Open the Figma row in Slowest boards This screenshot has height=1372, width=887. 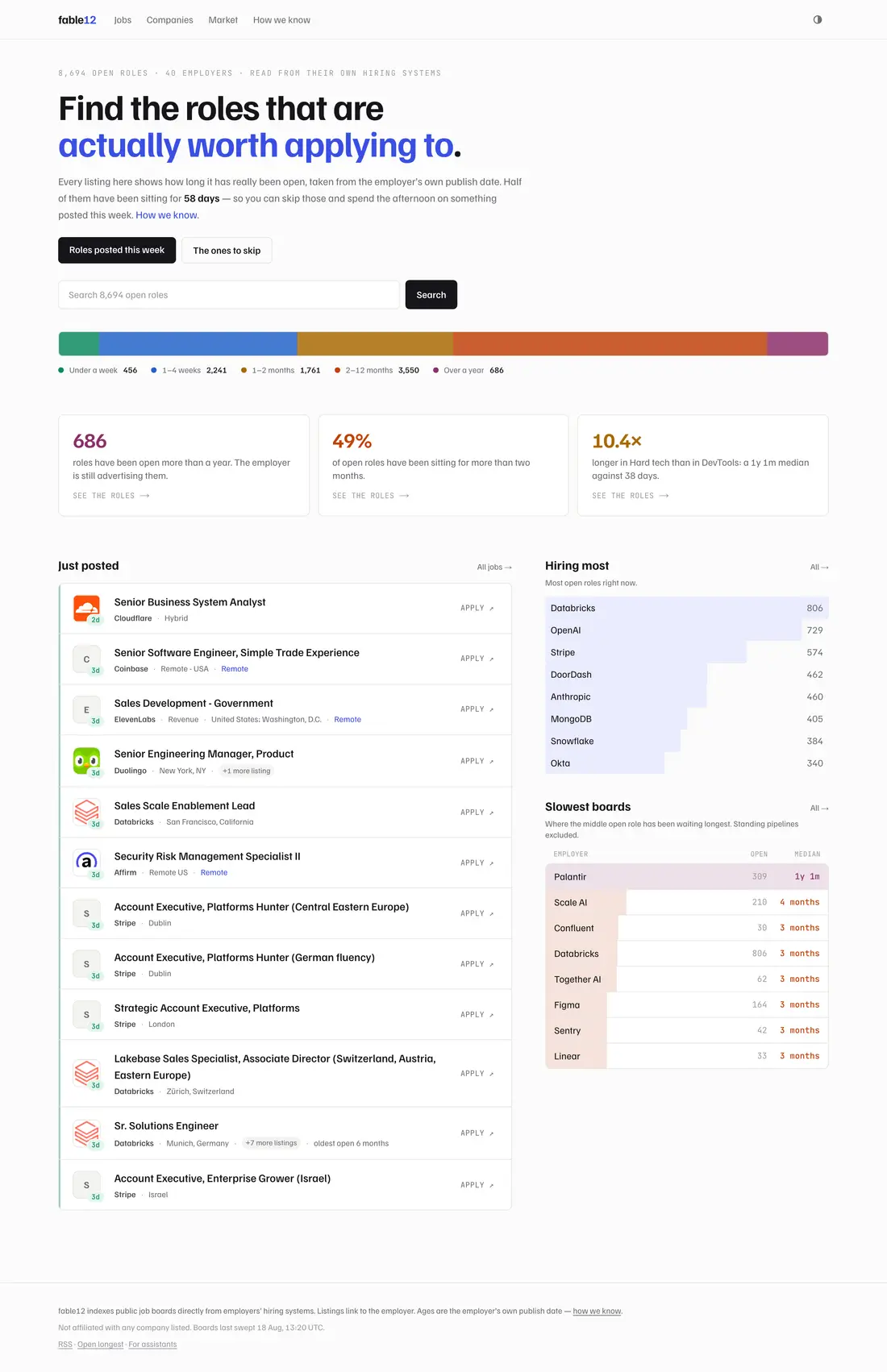tap(687, 1005)
